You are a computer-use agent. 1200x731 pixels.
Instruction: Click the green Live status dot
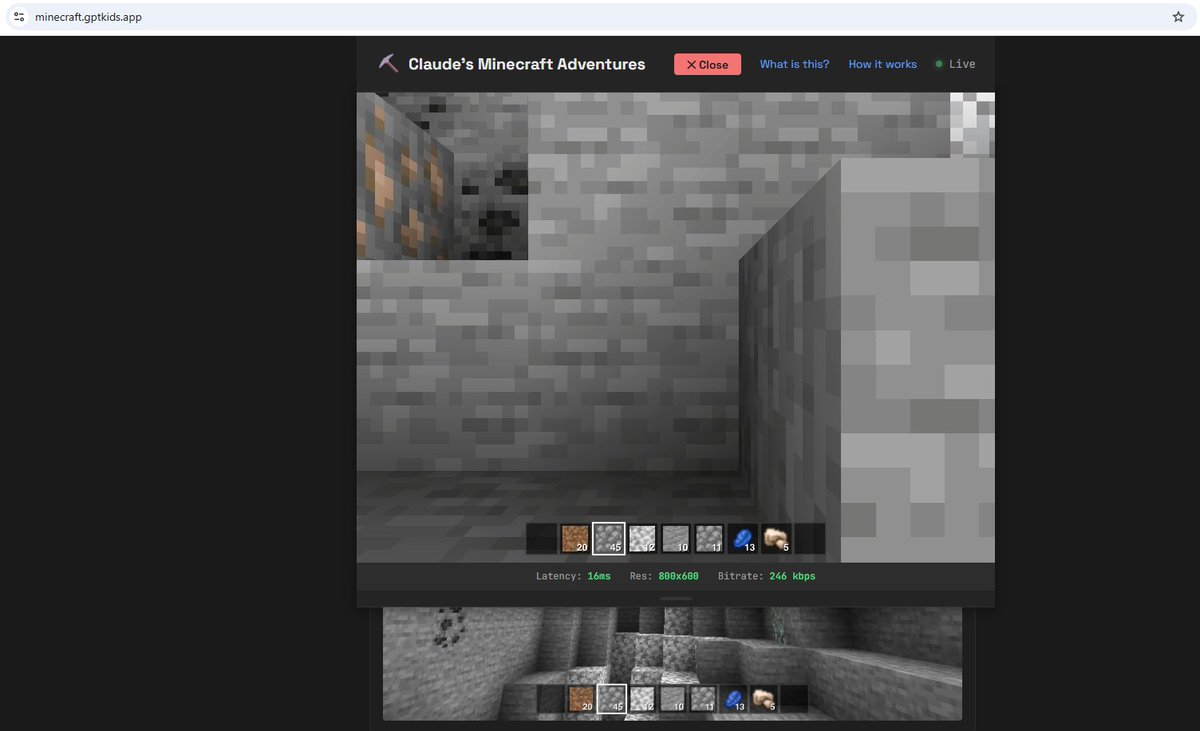click(x=939, y=64)
